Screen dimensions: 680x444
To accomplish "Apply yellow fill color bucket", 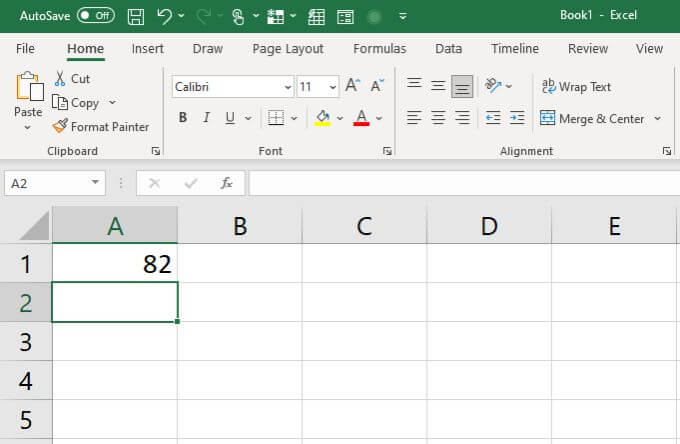I will [323, 118].
